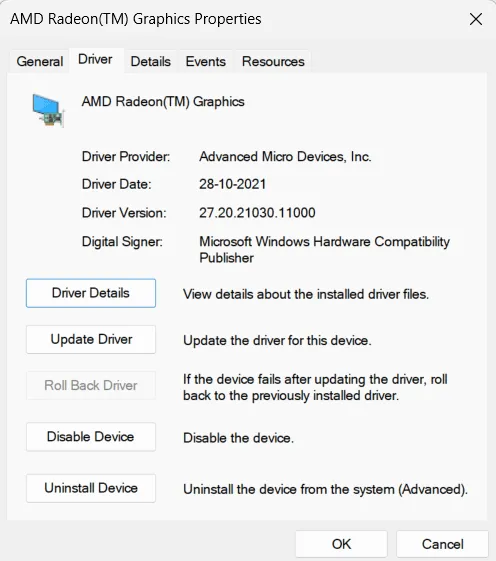
Task: Dismiss dialog with Cancel button
Action: point(443,544)
